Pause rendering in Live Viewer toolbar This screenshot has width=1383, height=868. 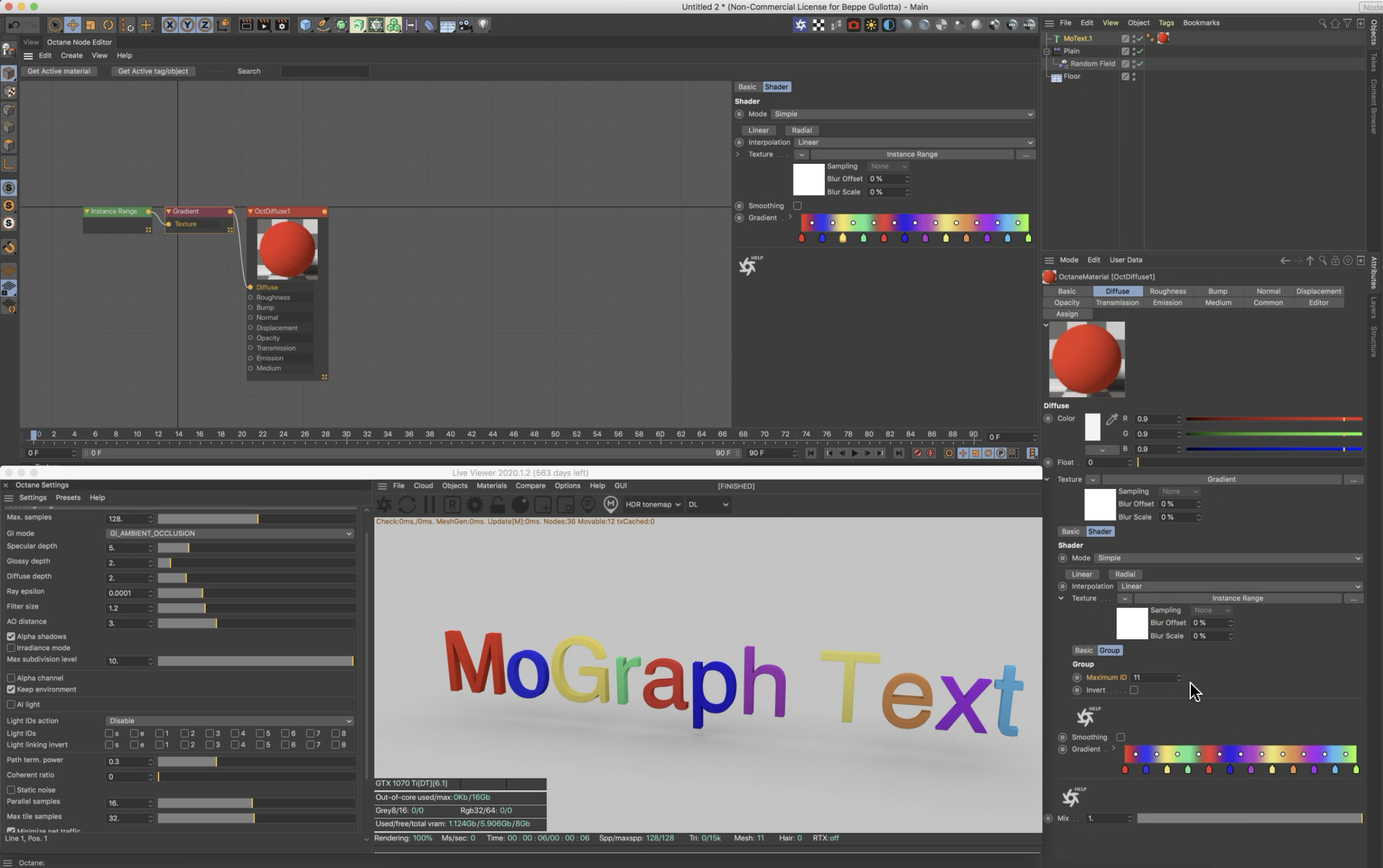[x=429, y=504]
